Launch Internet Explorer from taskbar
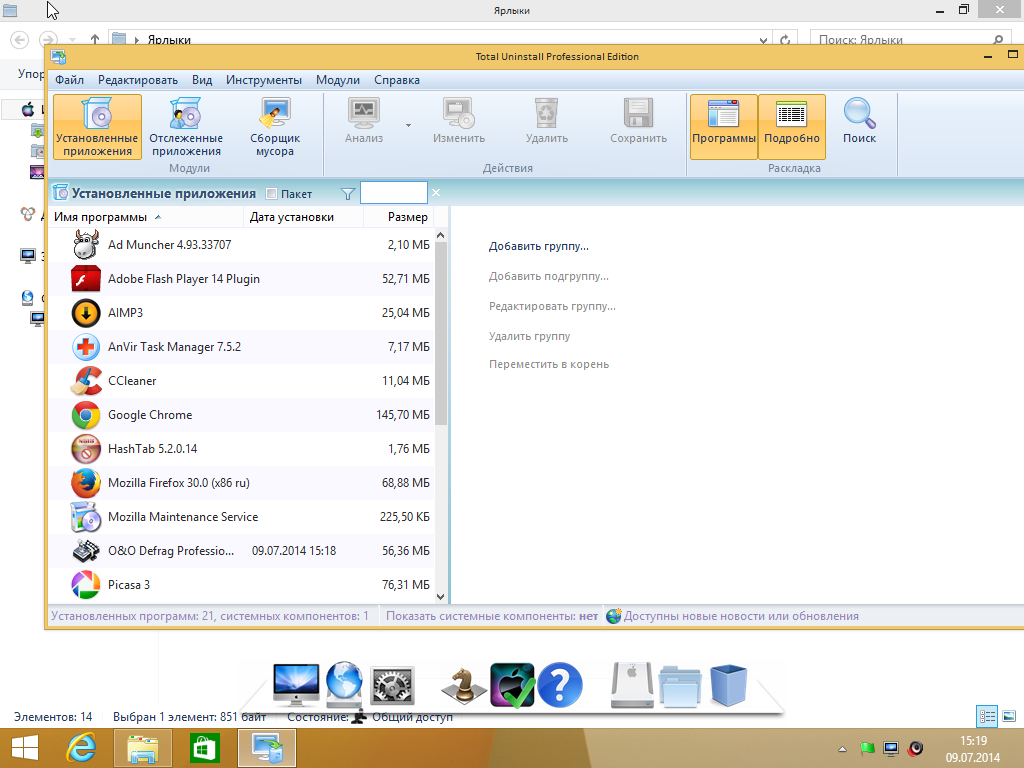This screenshot has height=768, width=1024. click(81, 748)
